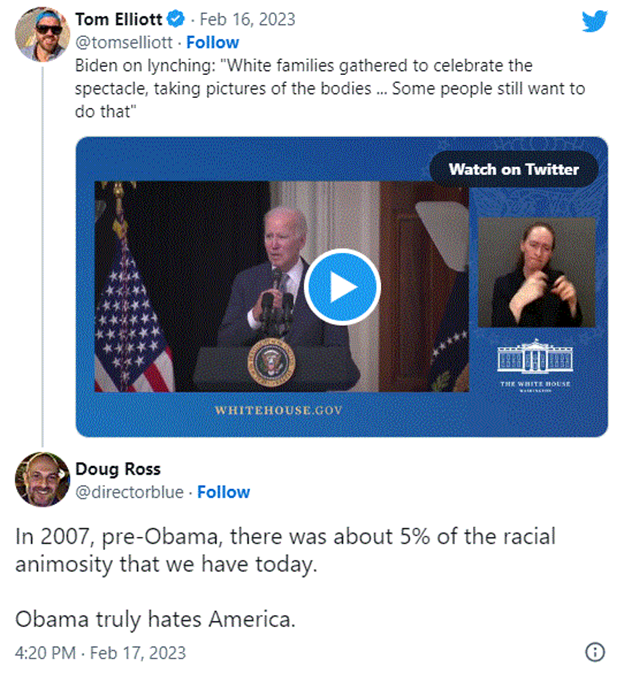
Task: Play the embedded Biden video
Action: point(342,287)
